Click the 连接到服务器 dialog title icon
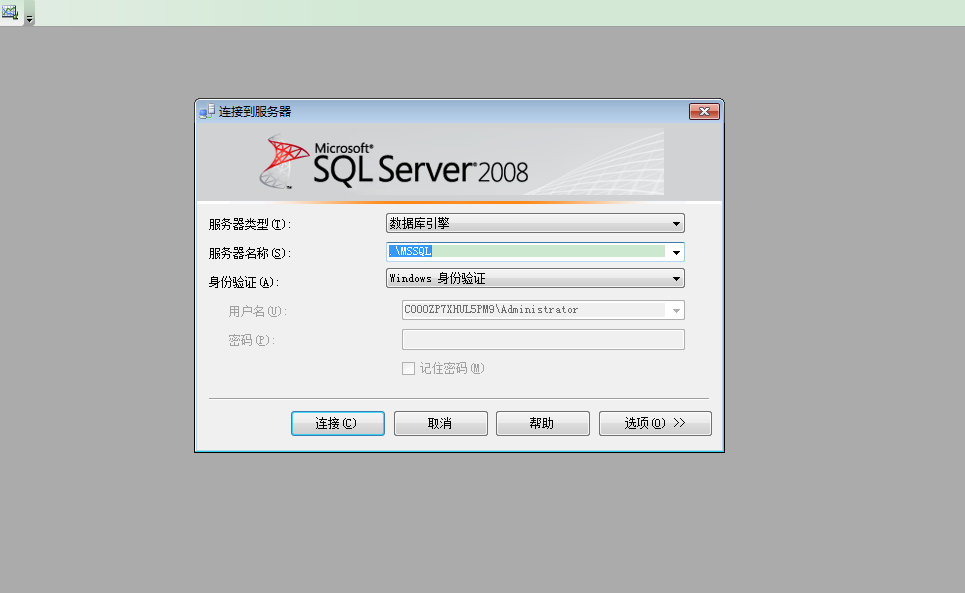The width and height of the screenshot is (965, 593). click(207, 111)
